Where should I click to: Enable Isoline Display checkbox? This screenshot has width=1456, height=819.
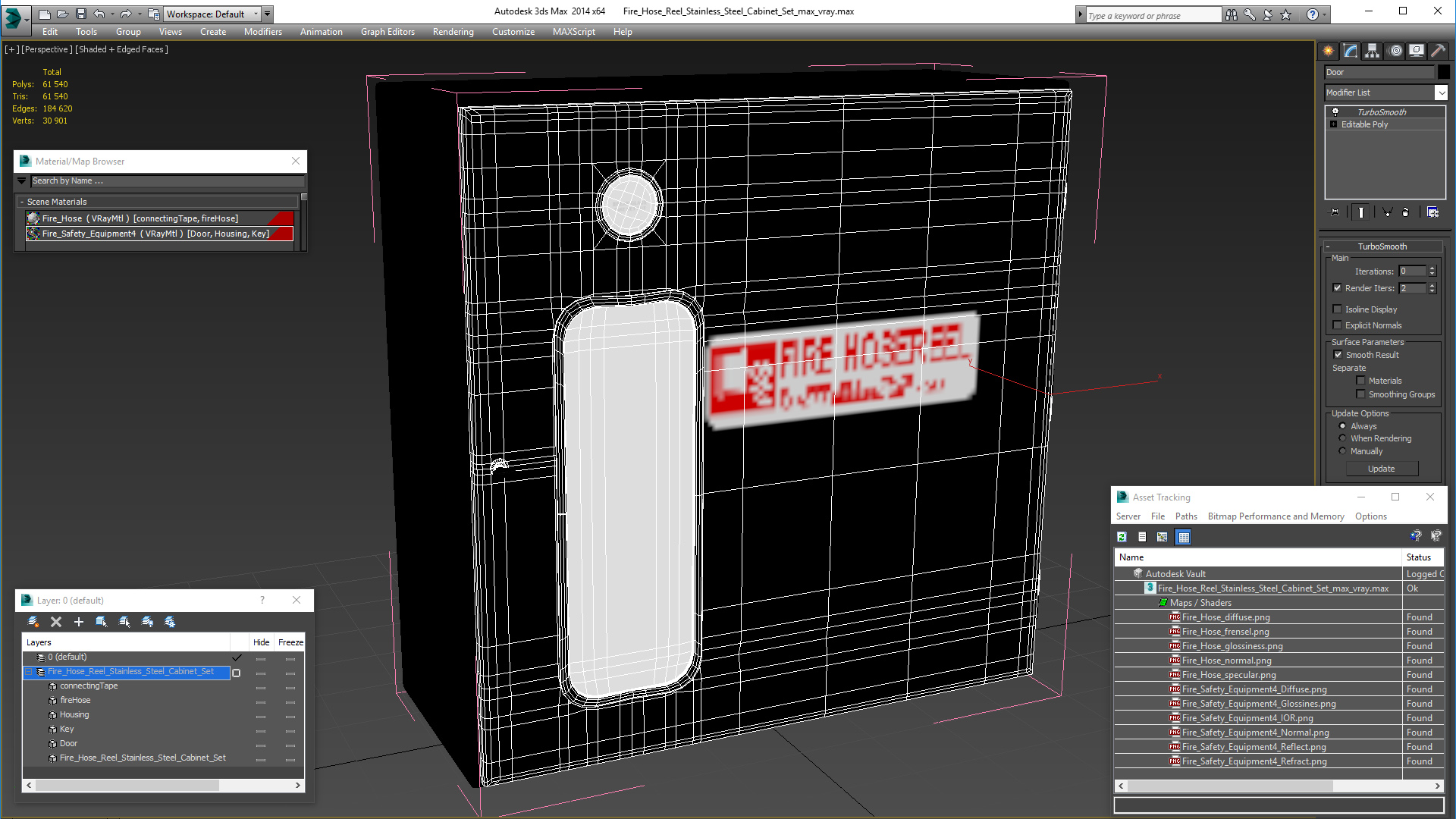pos(1338,309)
